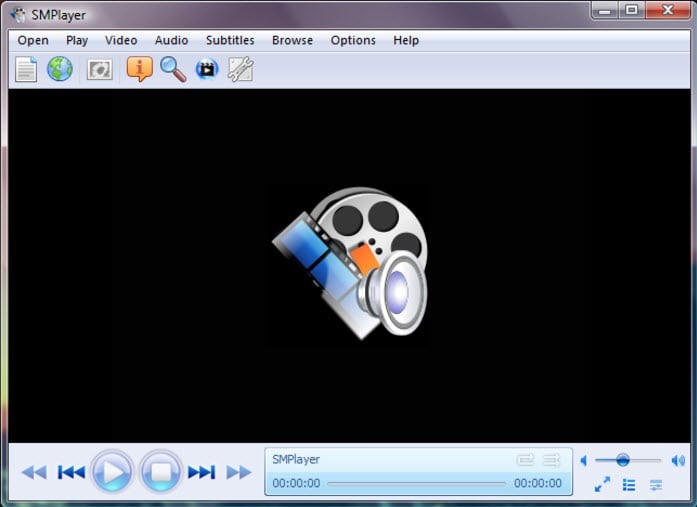Open the Video menu
The width and height of the screenshot is (697, 507).
click(x=121, y=40)
